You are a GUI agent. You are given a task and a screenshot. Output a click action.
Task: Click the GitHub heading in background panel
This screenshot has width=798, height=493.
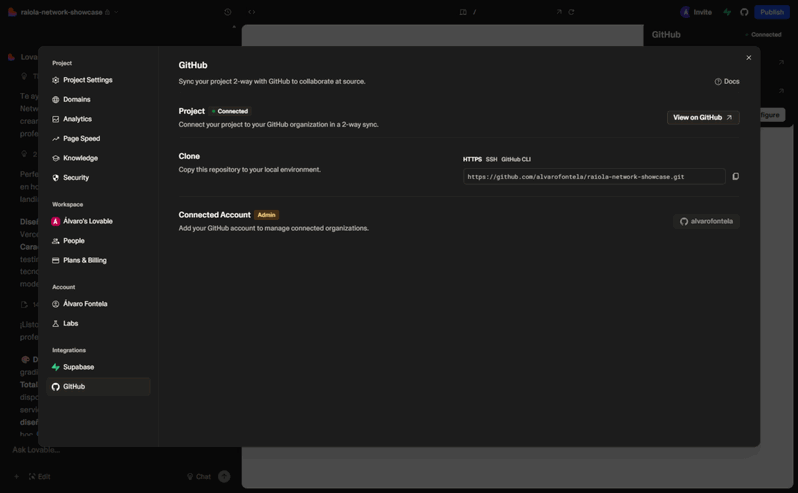point(666,35)
